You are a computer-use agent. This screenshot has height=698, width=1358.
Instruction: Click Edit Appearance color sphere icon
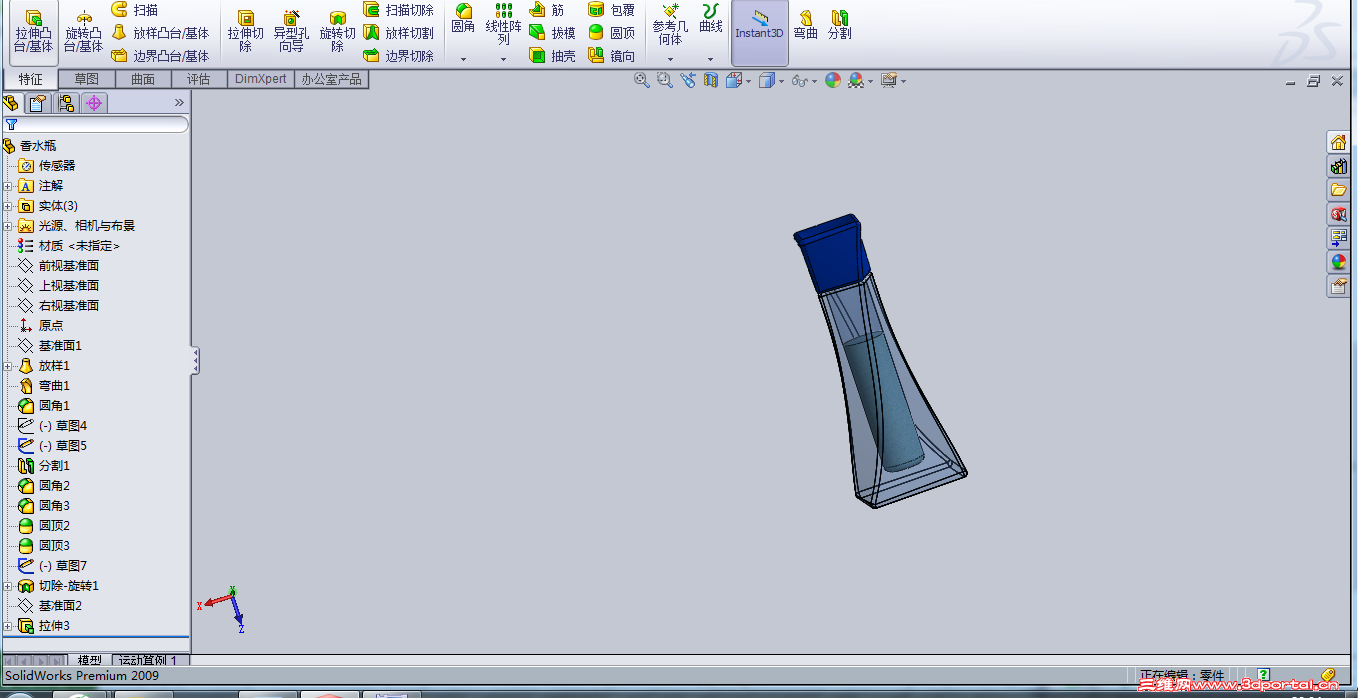click(832, 80)
